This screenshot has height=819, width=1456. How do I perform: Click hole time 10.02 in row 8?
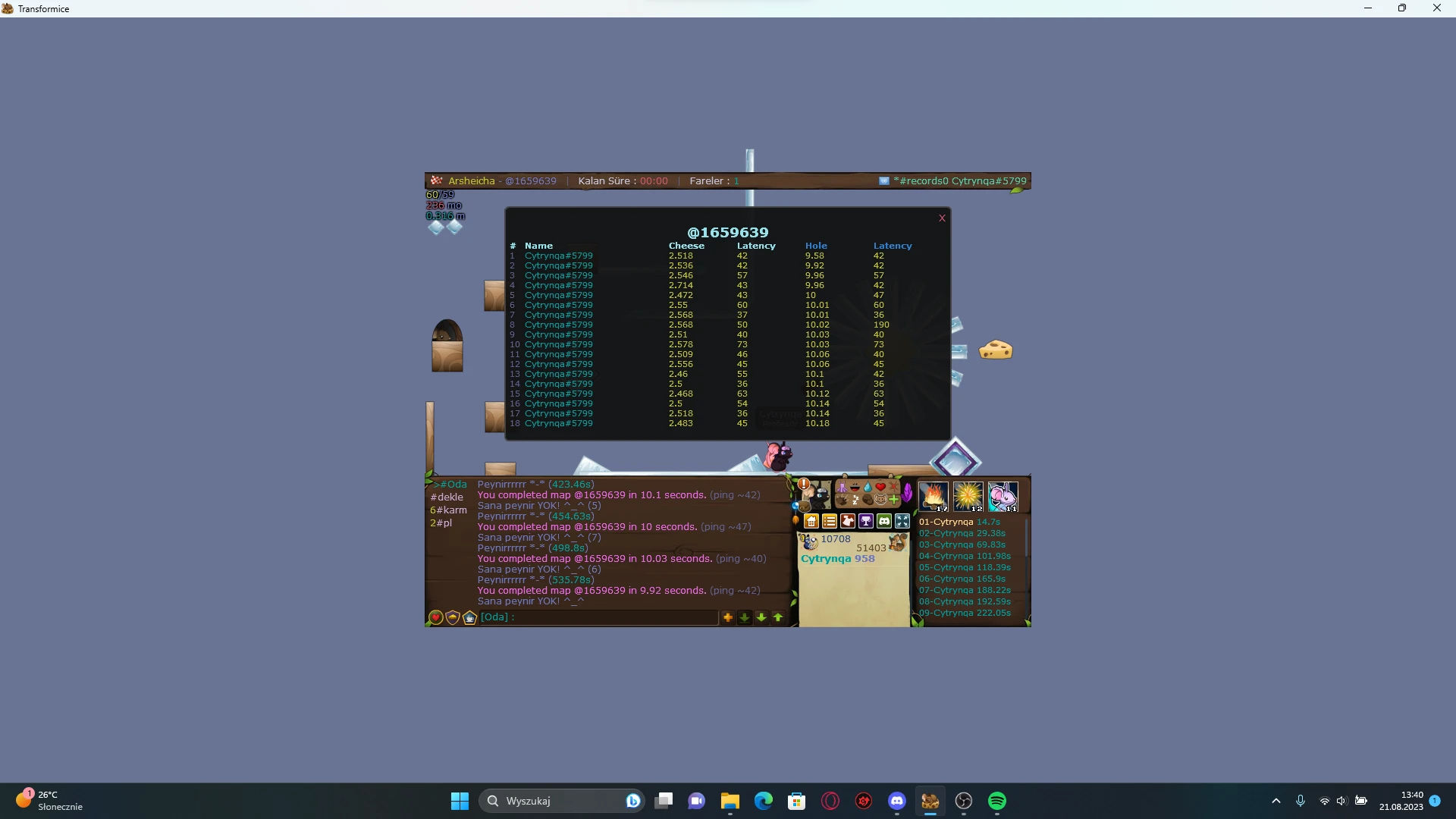click(x=817, y=325)
